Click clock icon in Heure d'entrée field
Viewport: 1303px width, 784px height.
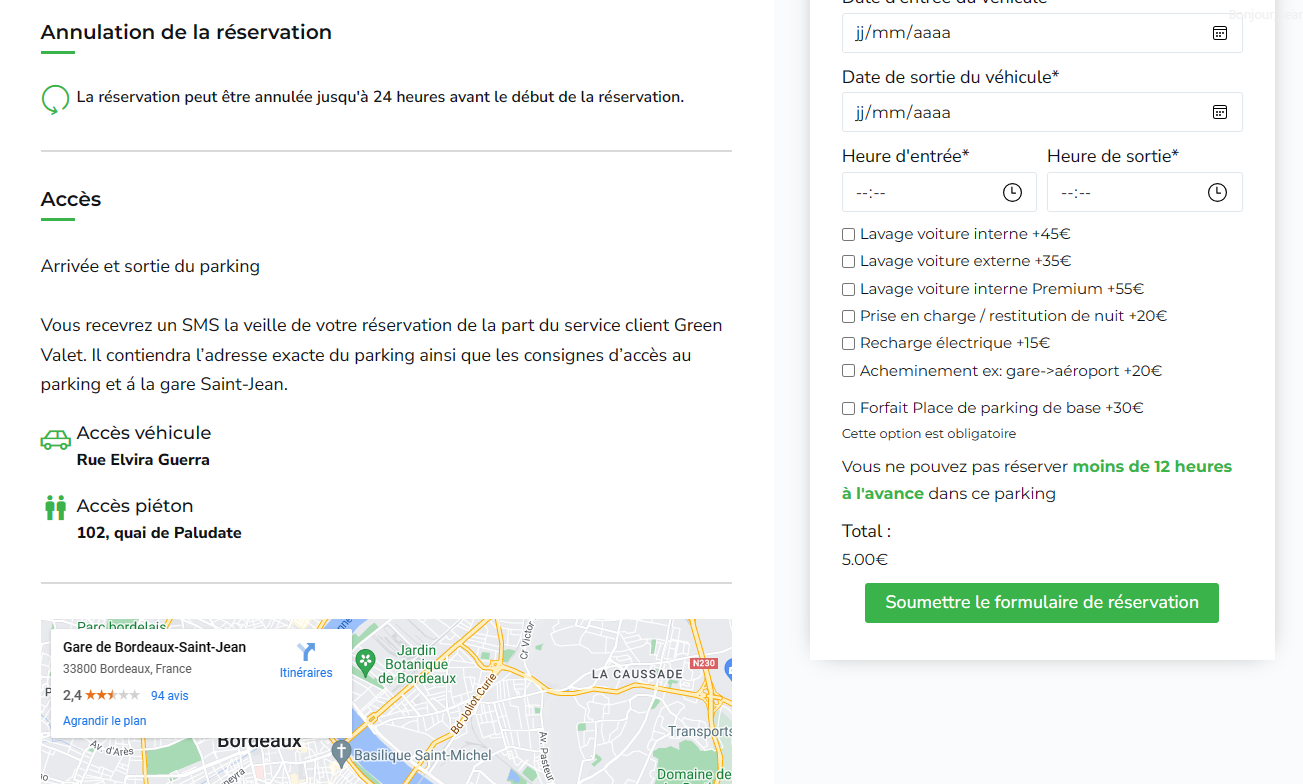[1012, 192]
